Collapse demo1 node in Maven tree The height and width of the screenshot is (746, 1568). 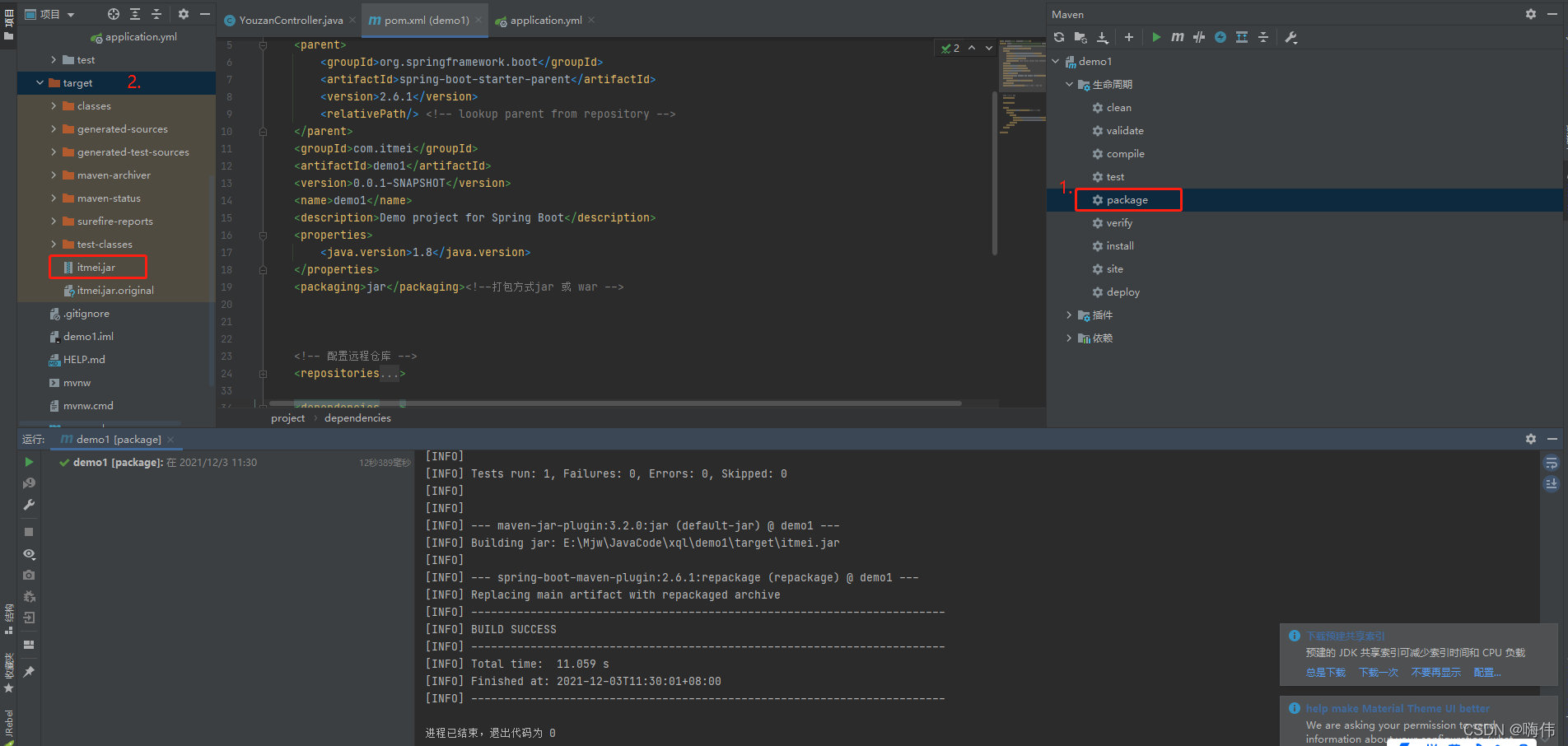[1056, 61]
